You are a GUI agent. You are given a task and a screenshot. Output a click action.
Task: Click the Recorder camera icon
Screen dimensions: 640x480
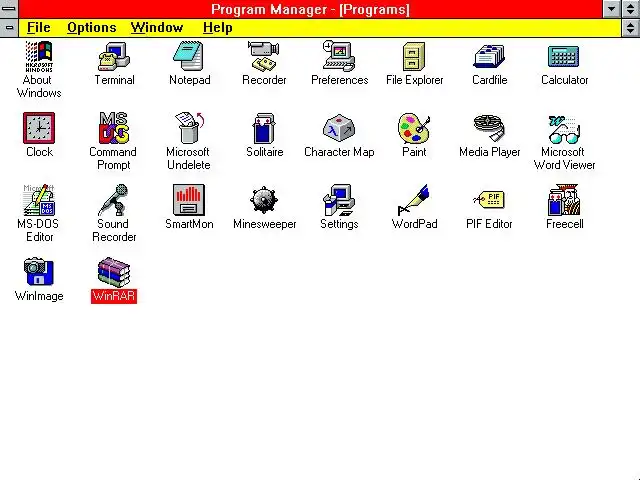pos(264,56)
